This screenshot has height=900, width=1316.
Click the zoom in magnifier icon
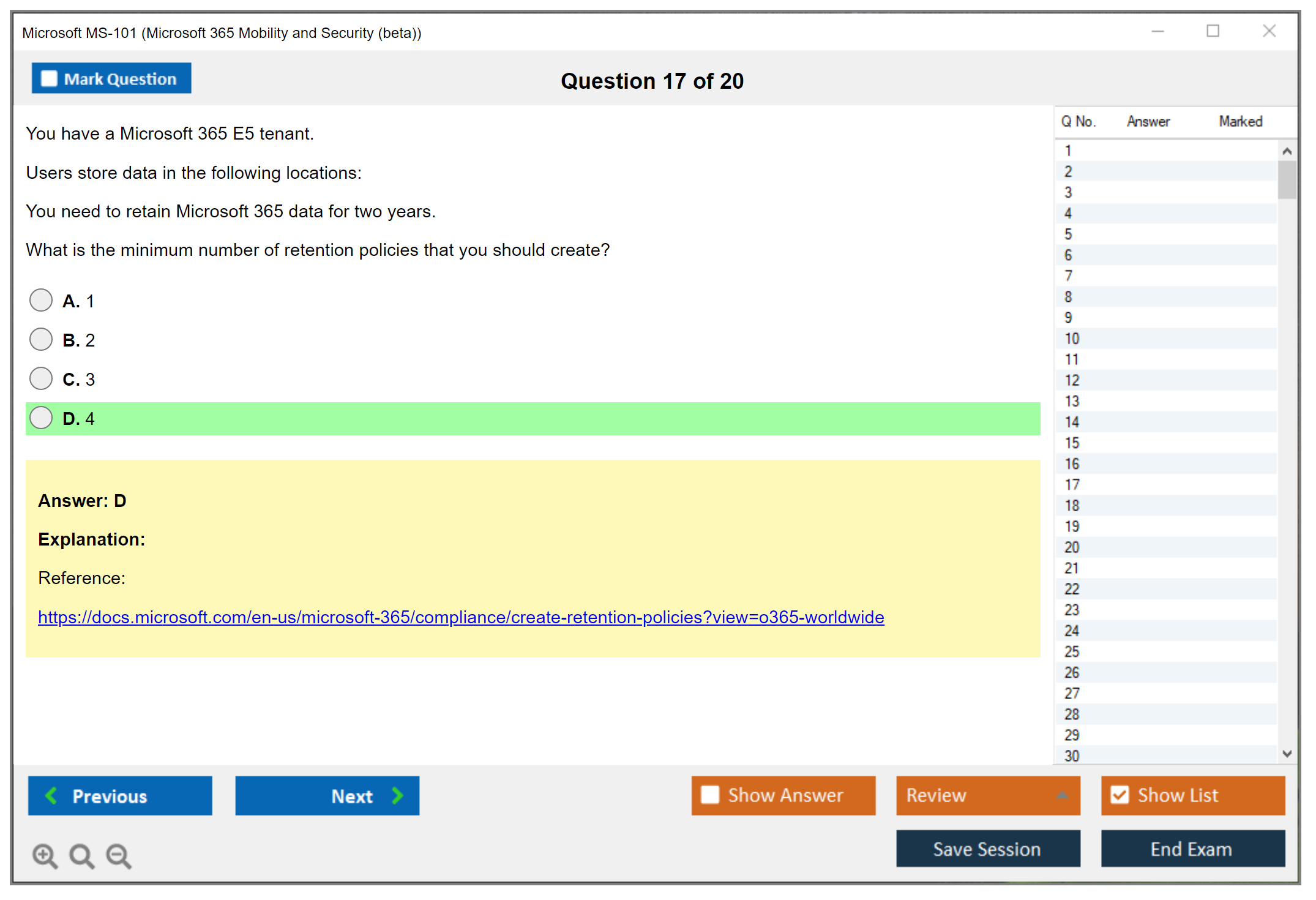pyautogui.click(x=45, y=855)
